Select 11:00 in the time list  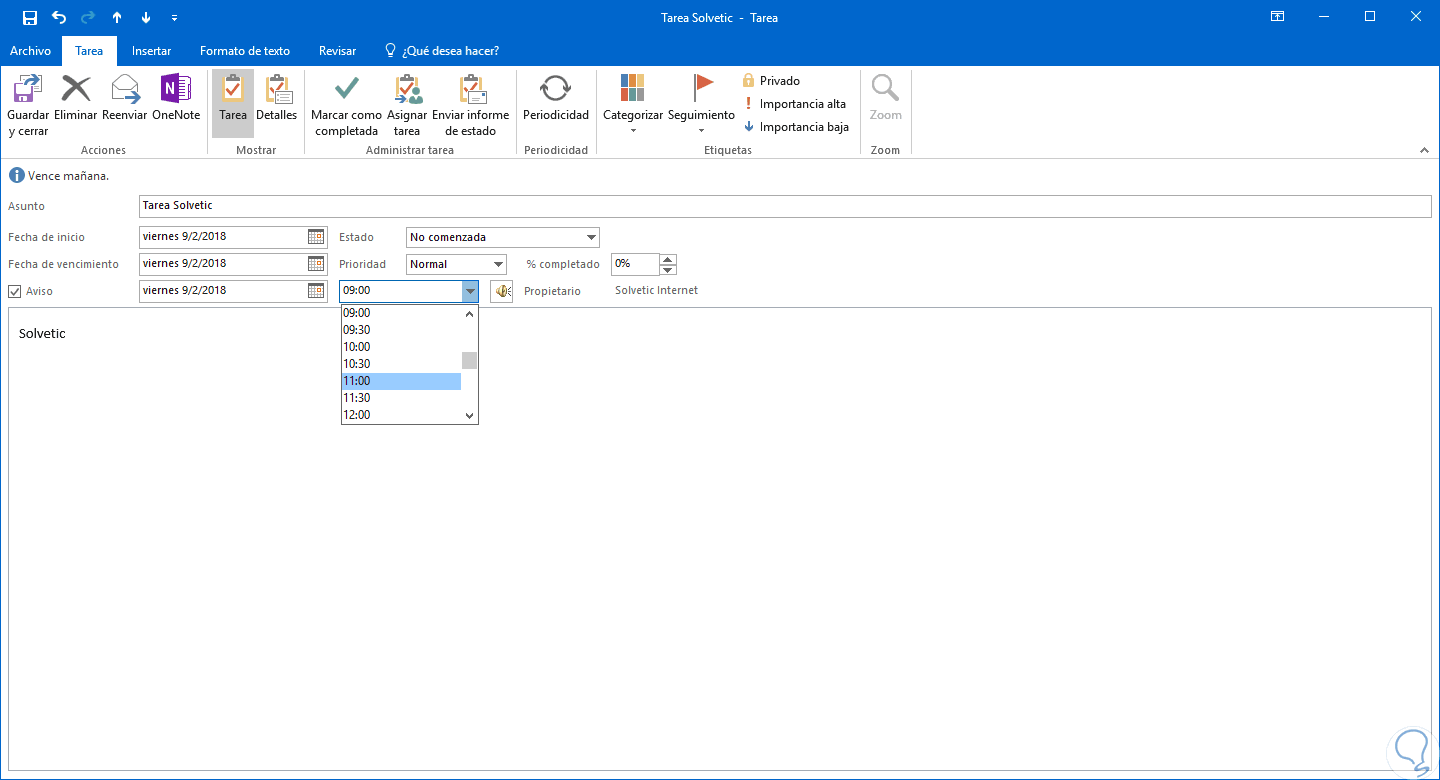pyautogui.click(x=401, y=381)
